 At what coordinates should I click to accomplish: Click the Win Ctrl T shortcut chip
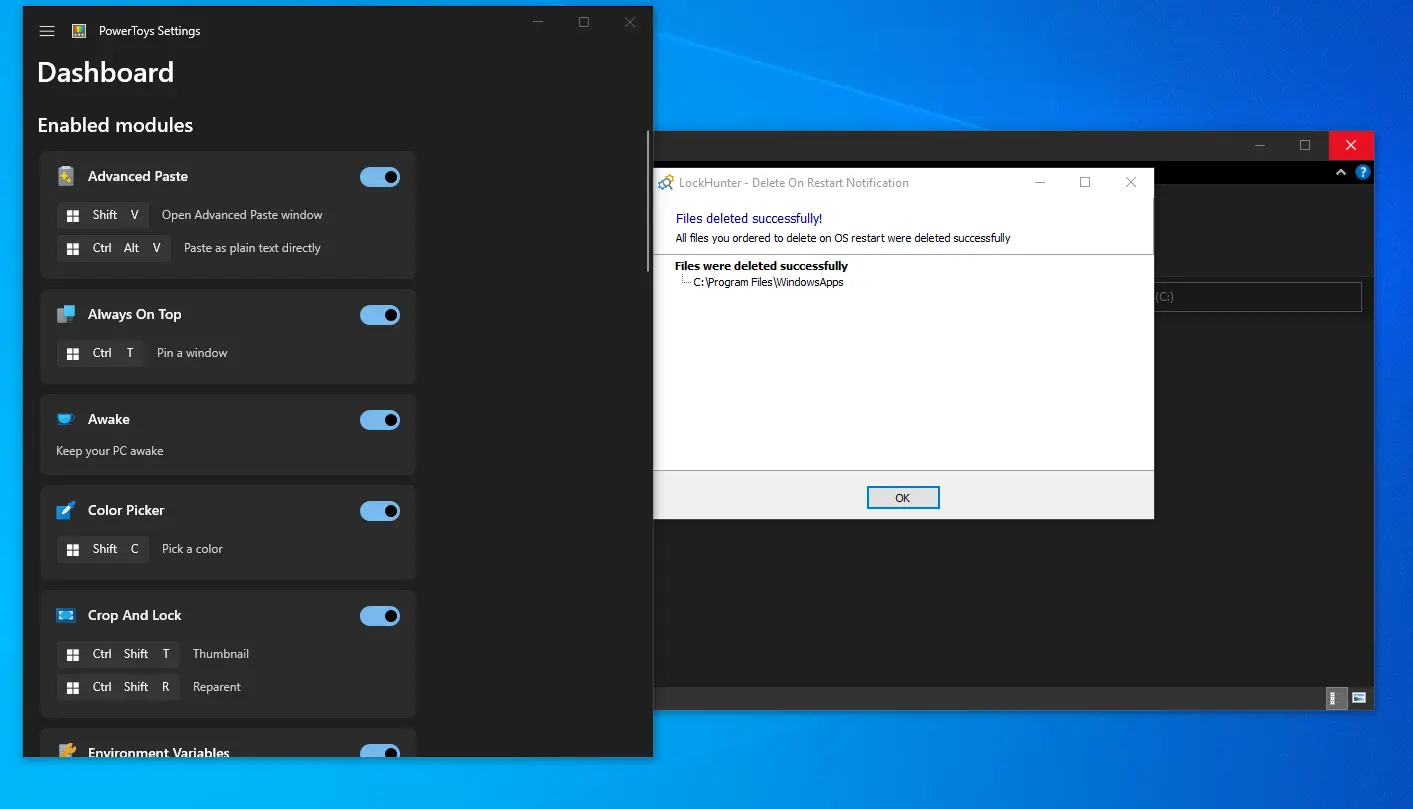pyautogui.click(x=100, y=353)
